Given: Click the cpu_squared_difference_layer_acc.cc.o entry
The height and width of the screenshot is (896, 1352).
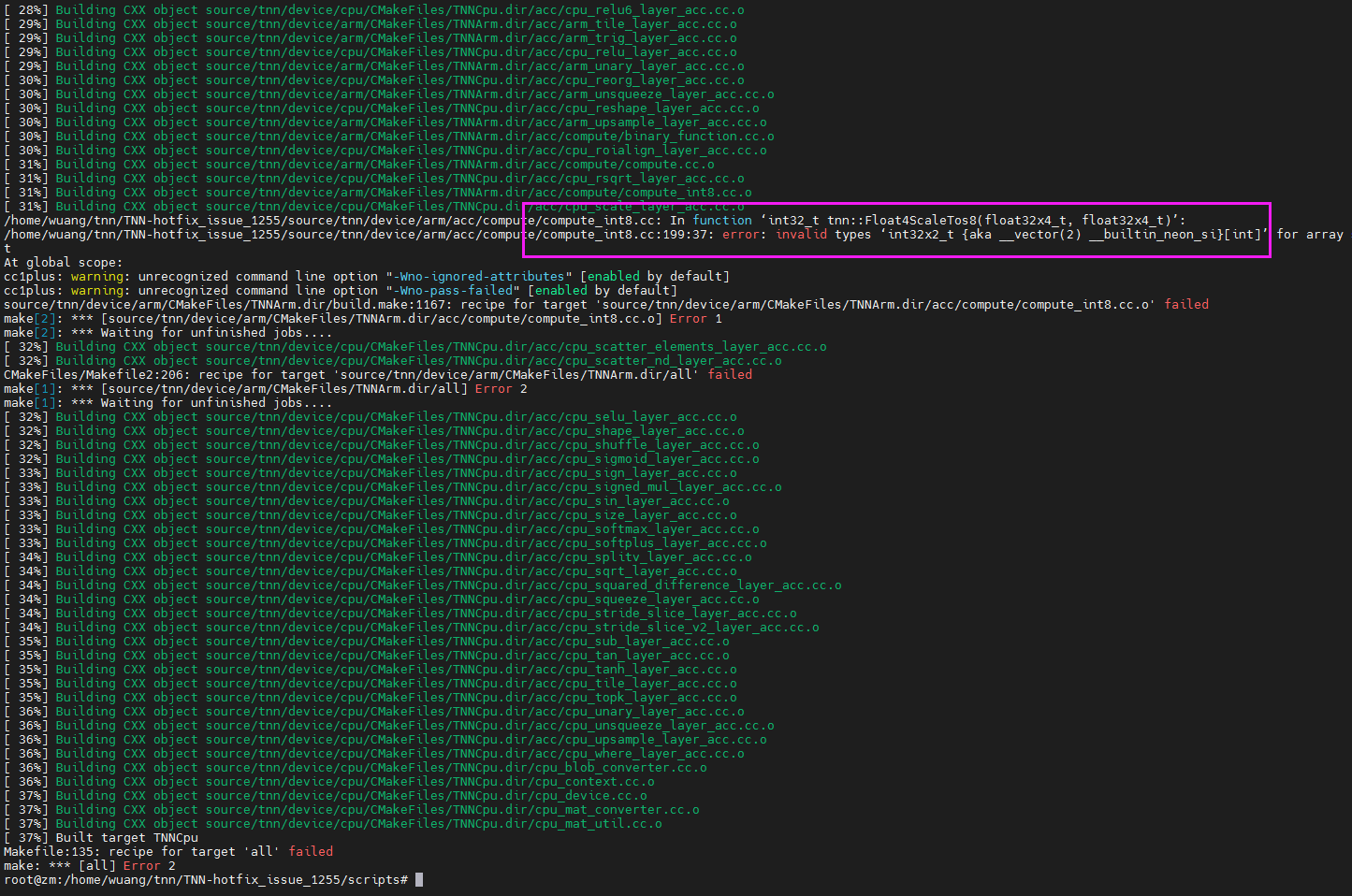Looking at the screenshot, I should [421, 585].
